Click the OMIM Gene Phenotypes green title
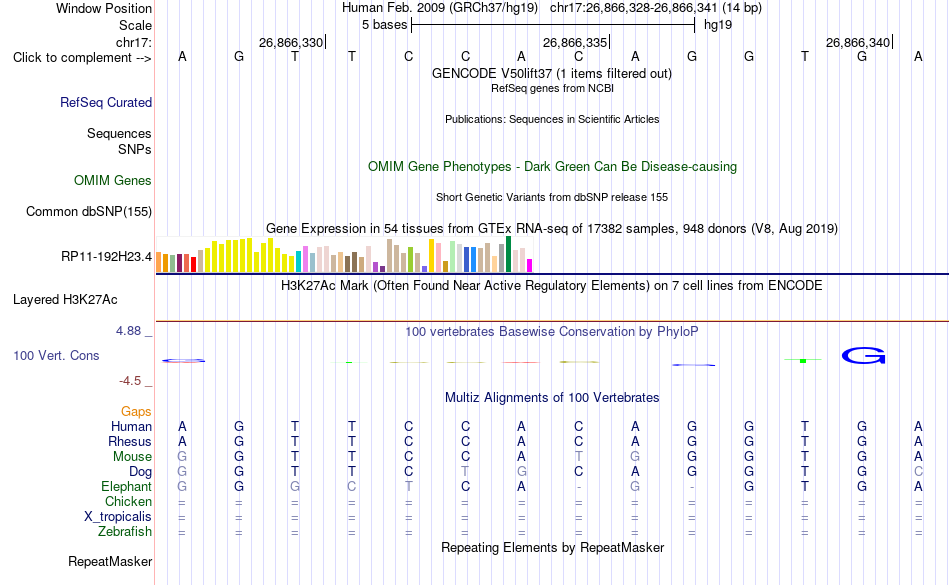 552,167
